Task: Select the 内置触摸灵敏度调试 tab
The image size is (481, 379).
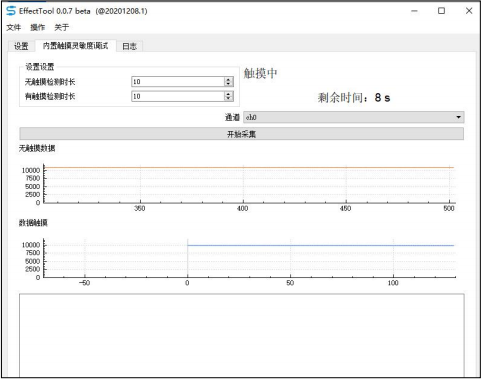Action: [x=76, y=46]
